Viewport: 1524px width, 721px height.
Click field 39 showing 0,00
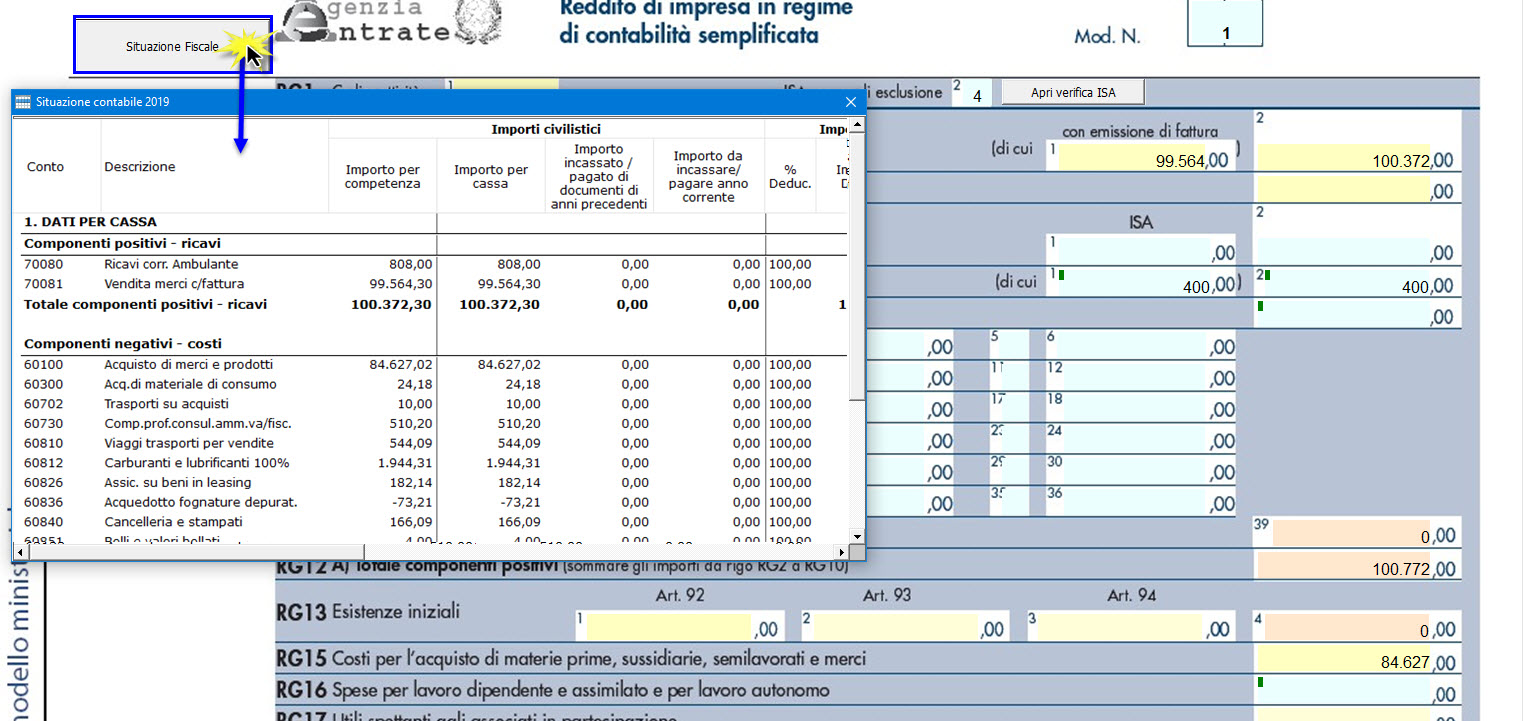pos(1355,532)
